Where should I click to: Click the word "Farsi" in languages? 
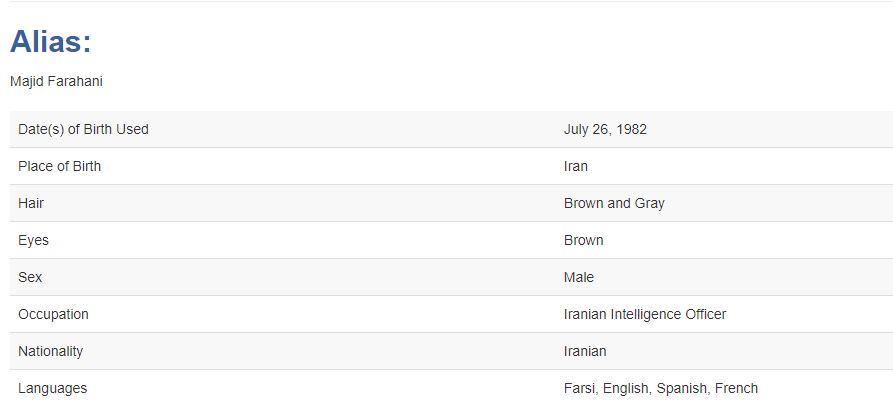(580, 388)
